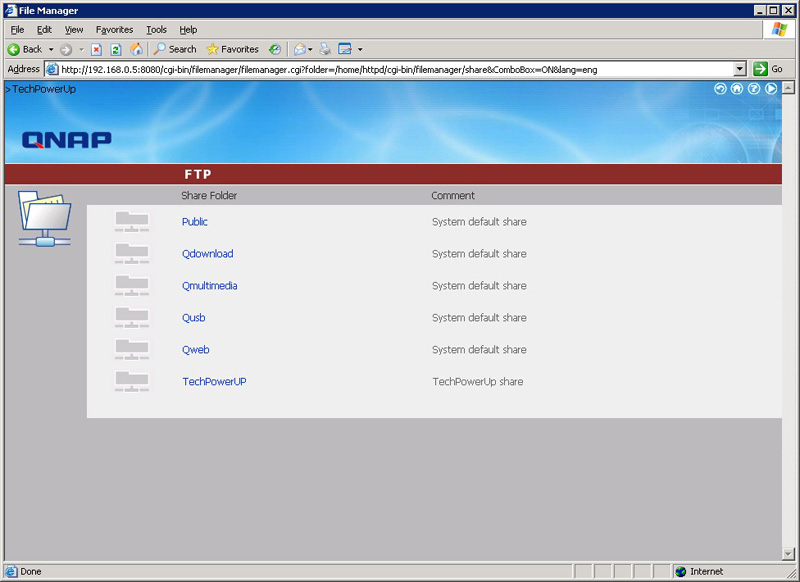Click the Print icon in toolbar
This screenshot has height=582, width=800.
coord(325,49)
